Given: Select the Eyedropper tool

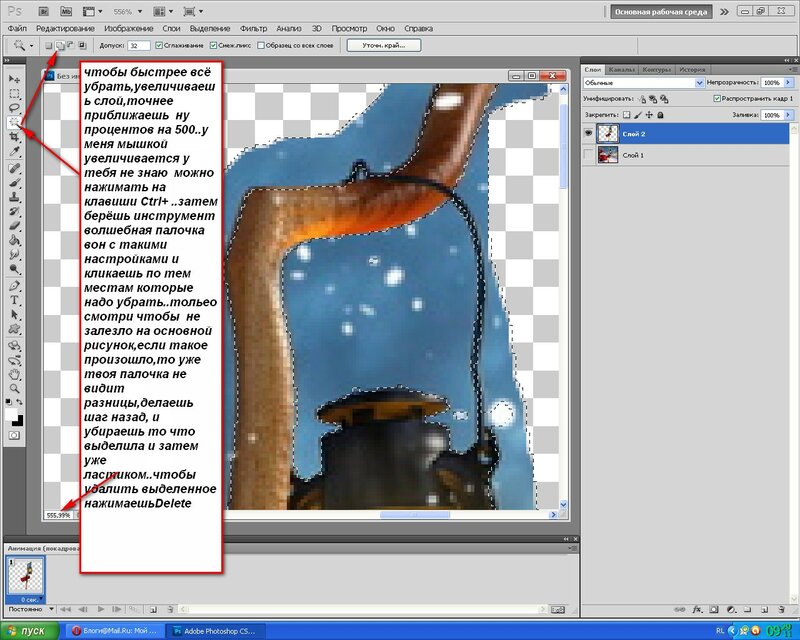Looking at the screenshot, I should point(14,151).
